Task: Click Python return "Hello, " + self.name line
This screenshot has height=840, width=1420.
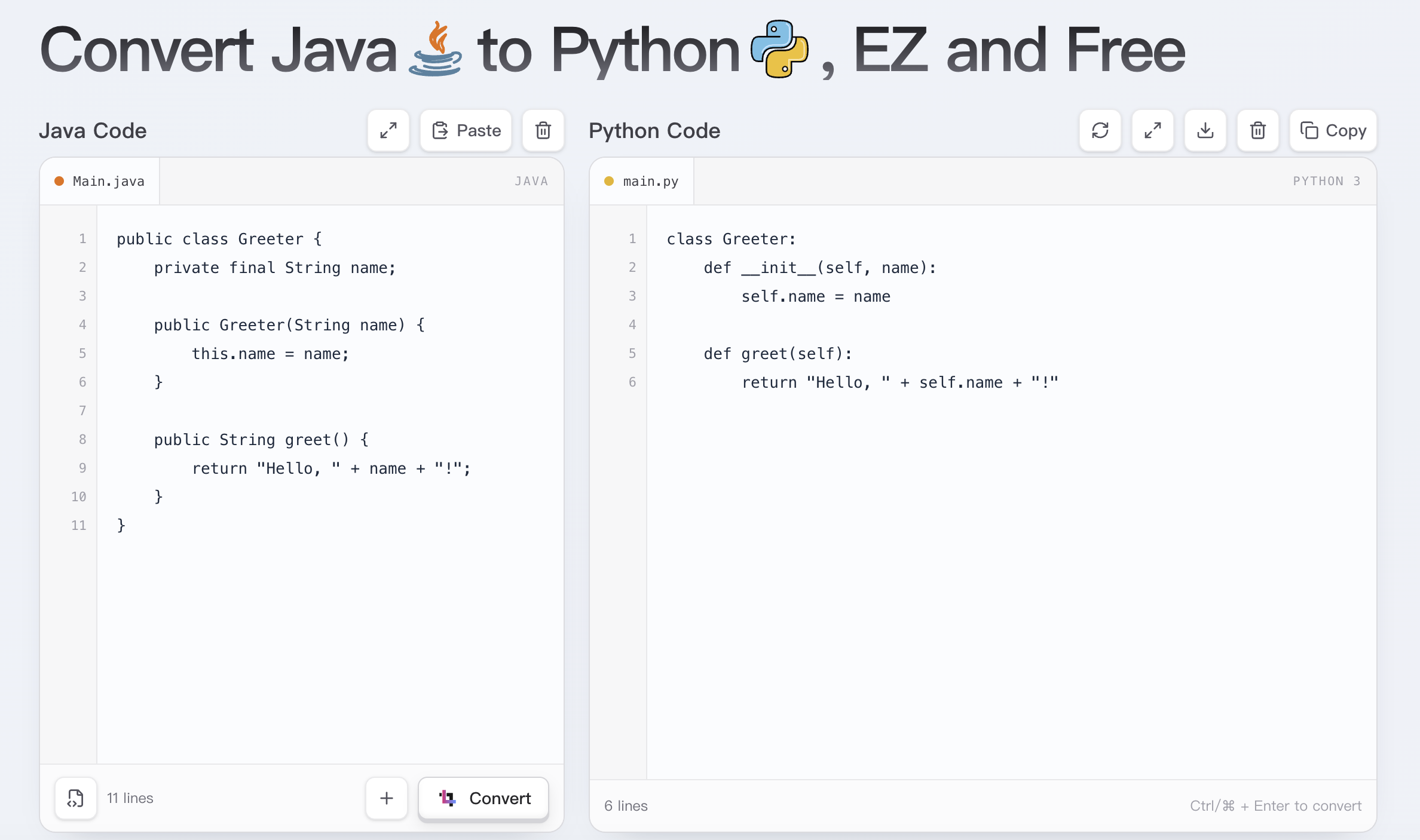Action: point(899,382)
